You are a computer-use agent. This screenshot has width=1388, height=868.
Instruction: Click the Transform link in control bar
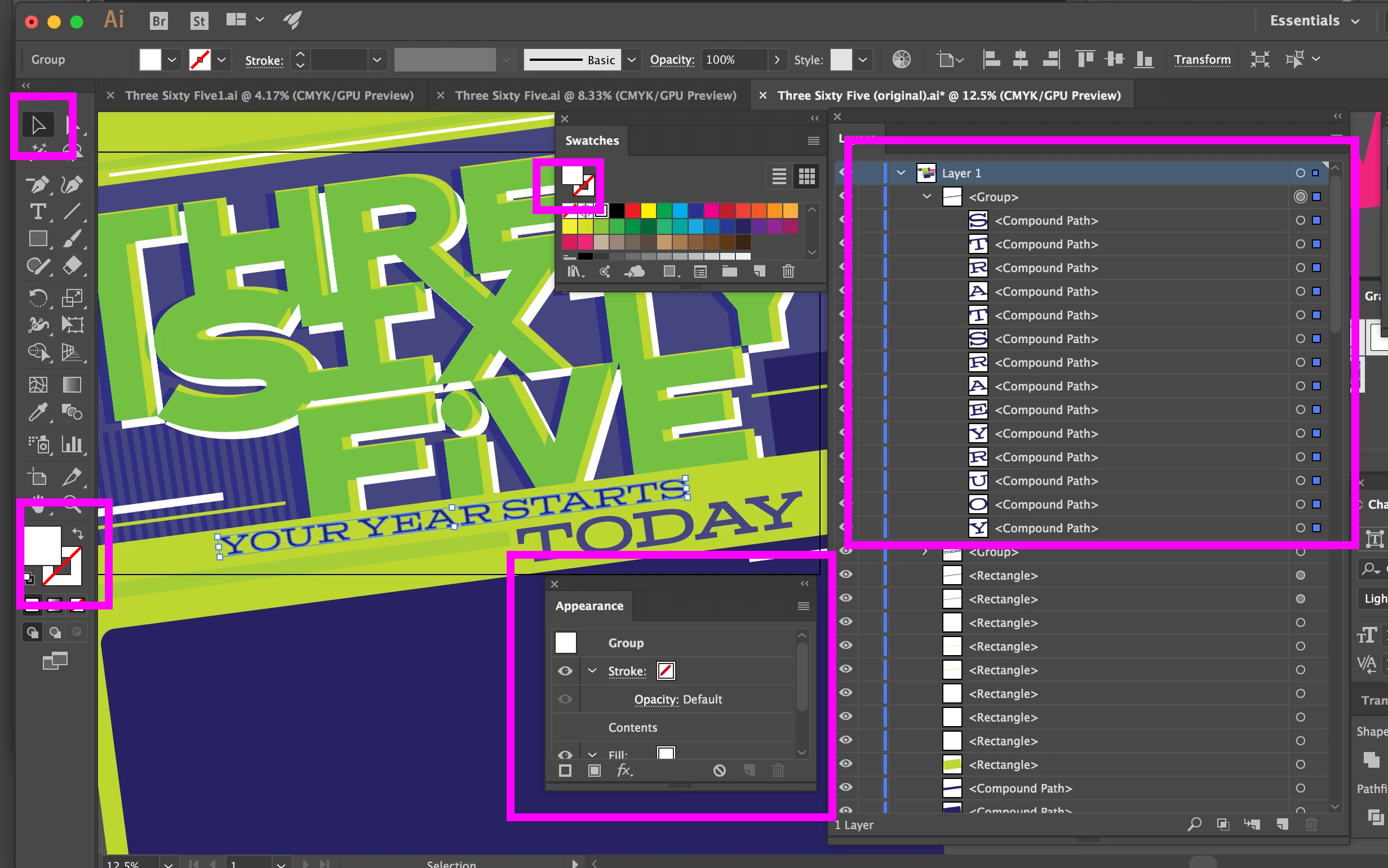point(1202,60)
